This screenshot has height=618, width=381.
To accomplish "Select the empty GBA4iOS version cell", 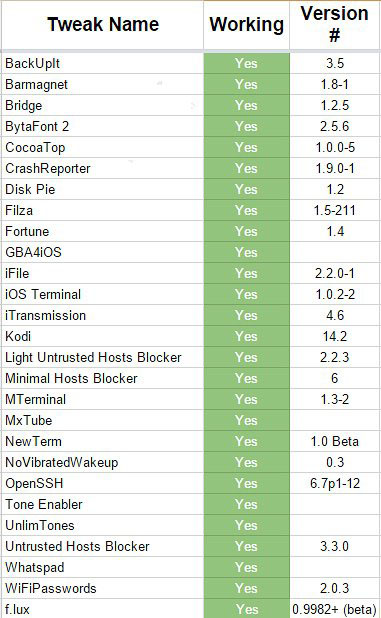I will click(x=335, y=252).
